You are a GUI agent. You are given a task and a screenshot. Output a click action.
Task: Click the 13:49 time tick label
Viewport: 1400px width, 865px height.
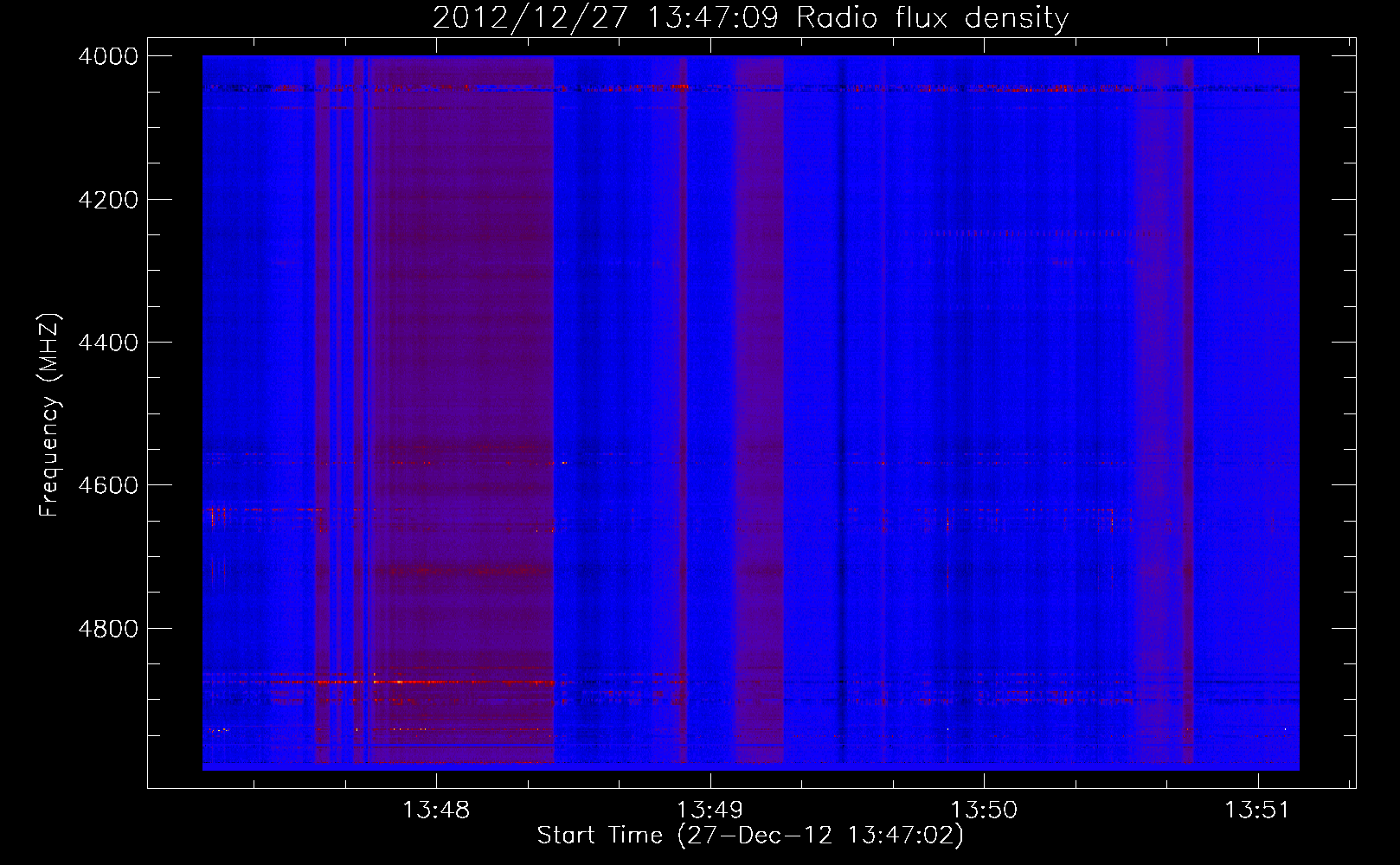tap(710, 811)
